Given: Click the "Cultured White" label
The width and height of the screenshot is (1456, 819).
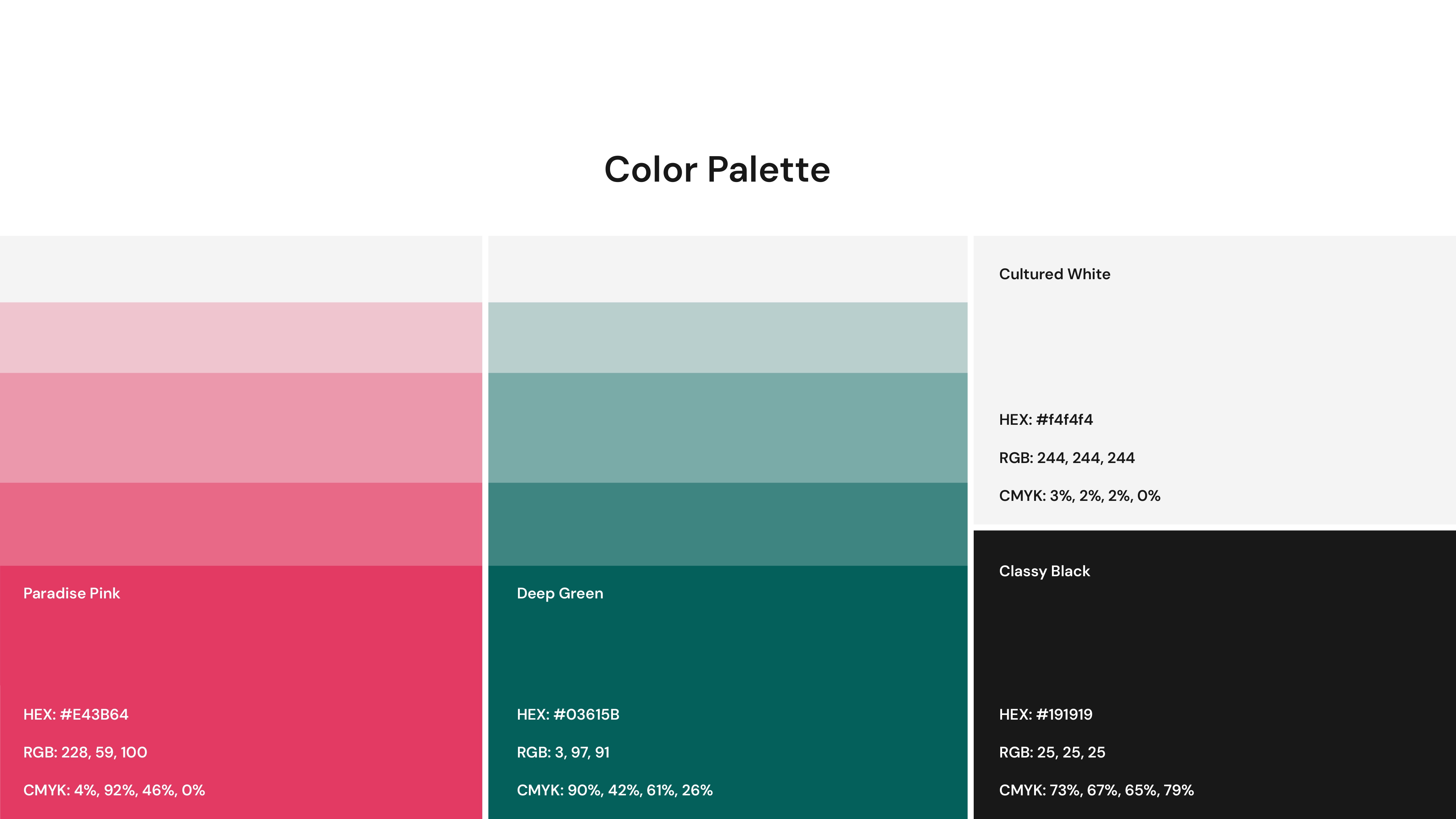Looking at the screenshot, I should point(1055,274).
